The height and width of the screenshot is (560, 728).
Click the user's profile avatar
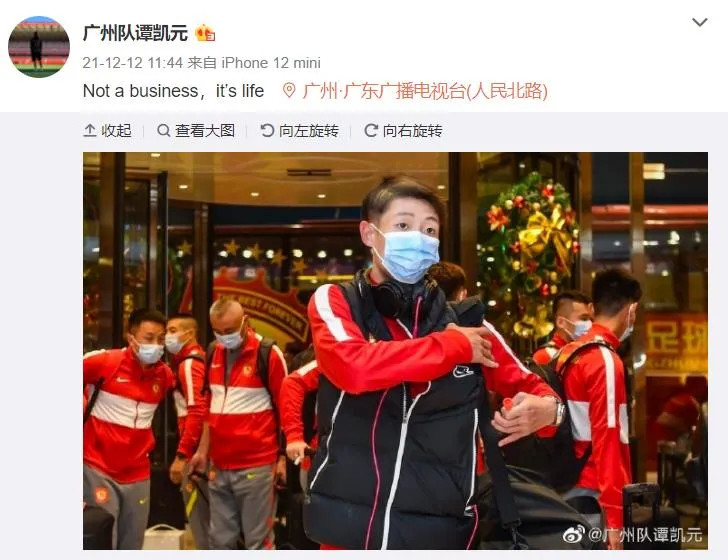tap(39, 46)
